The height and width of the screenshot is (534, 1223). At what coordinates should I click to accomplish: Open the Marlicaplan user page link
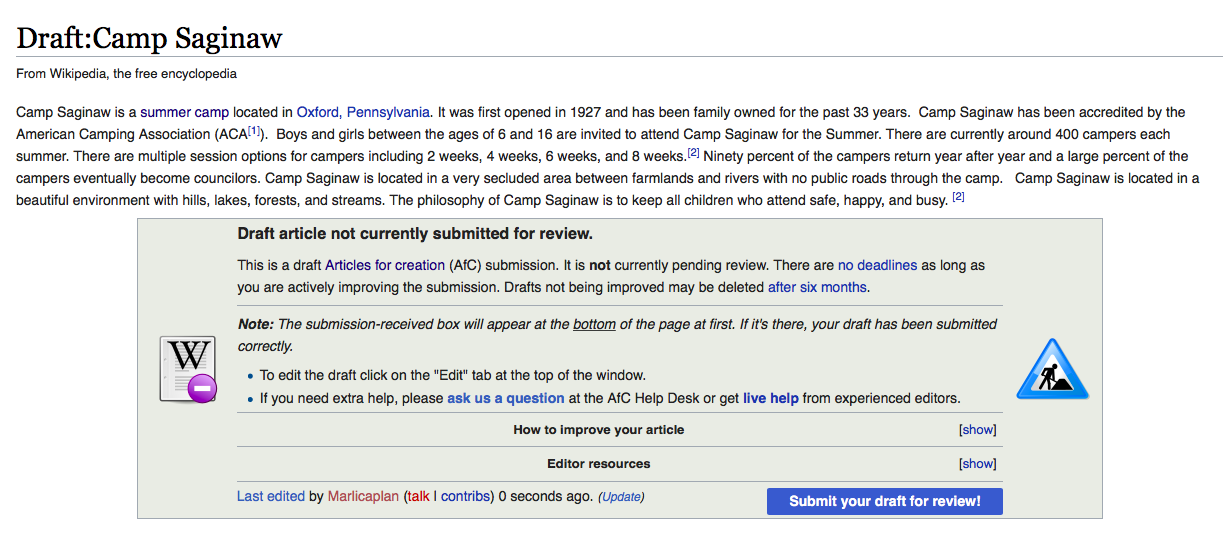tap(364, 496)
